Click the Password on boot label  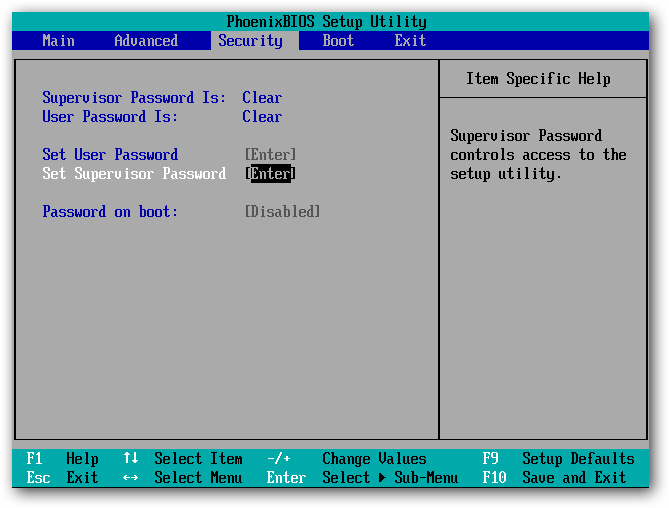click(x=110, y=212)
